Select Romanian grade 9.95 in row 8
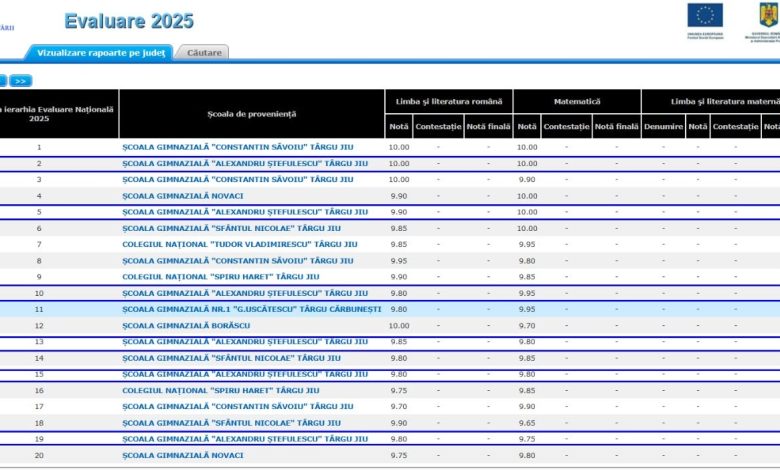 (x=399, y=261)
